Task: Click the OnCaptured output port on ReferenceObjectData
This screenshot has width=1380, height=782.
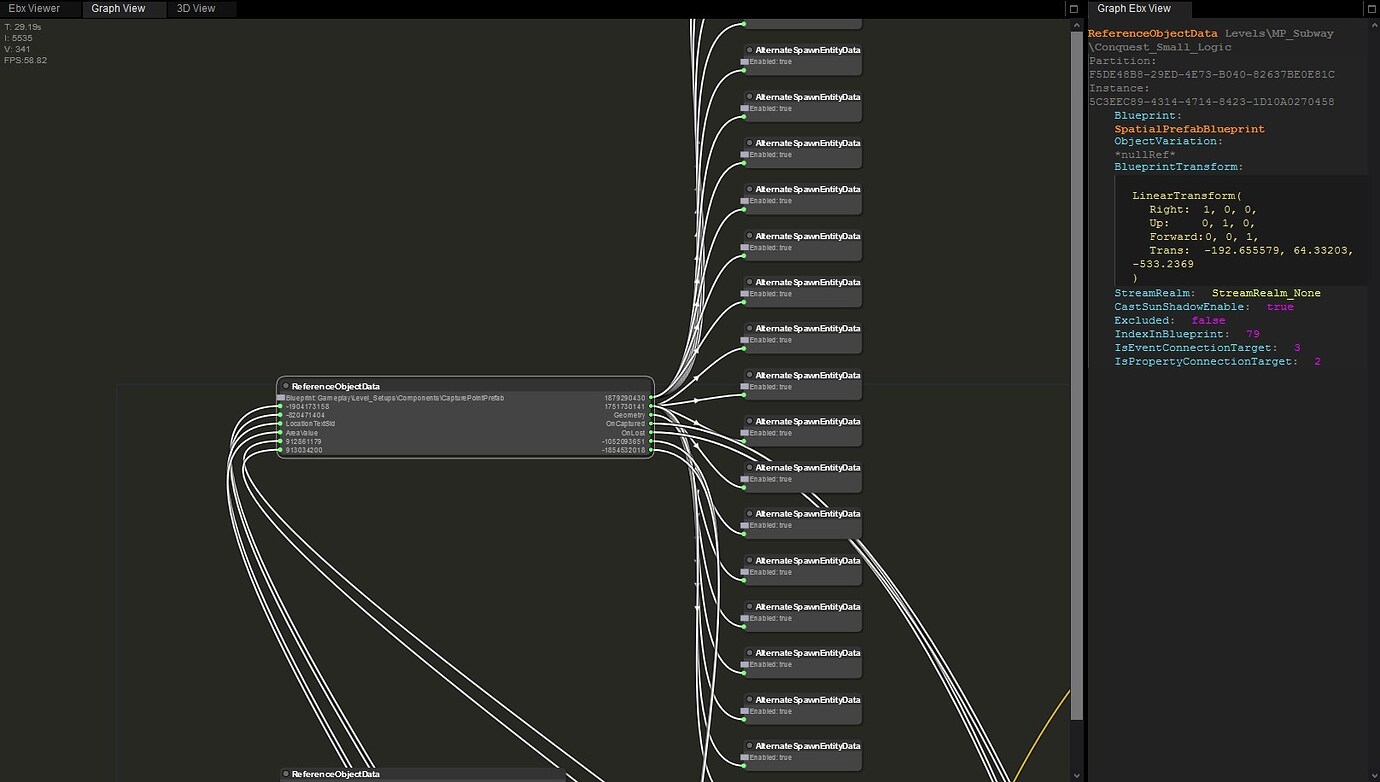Action: pos(651,424)
